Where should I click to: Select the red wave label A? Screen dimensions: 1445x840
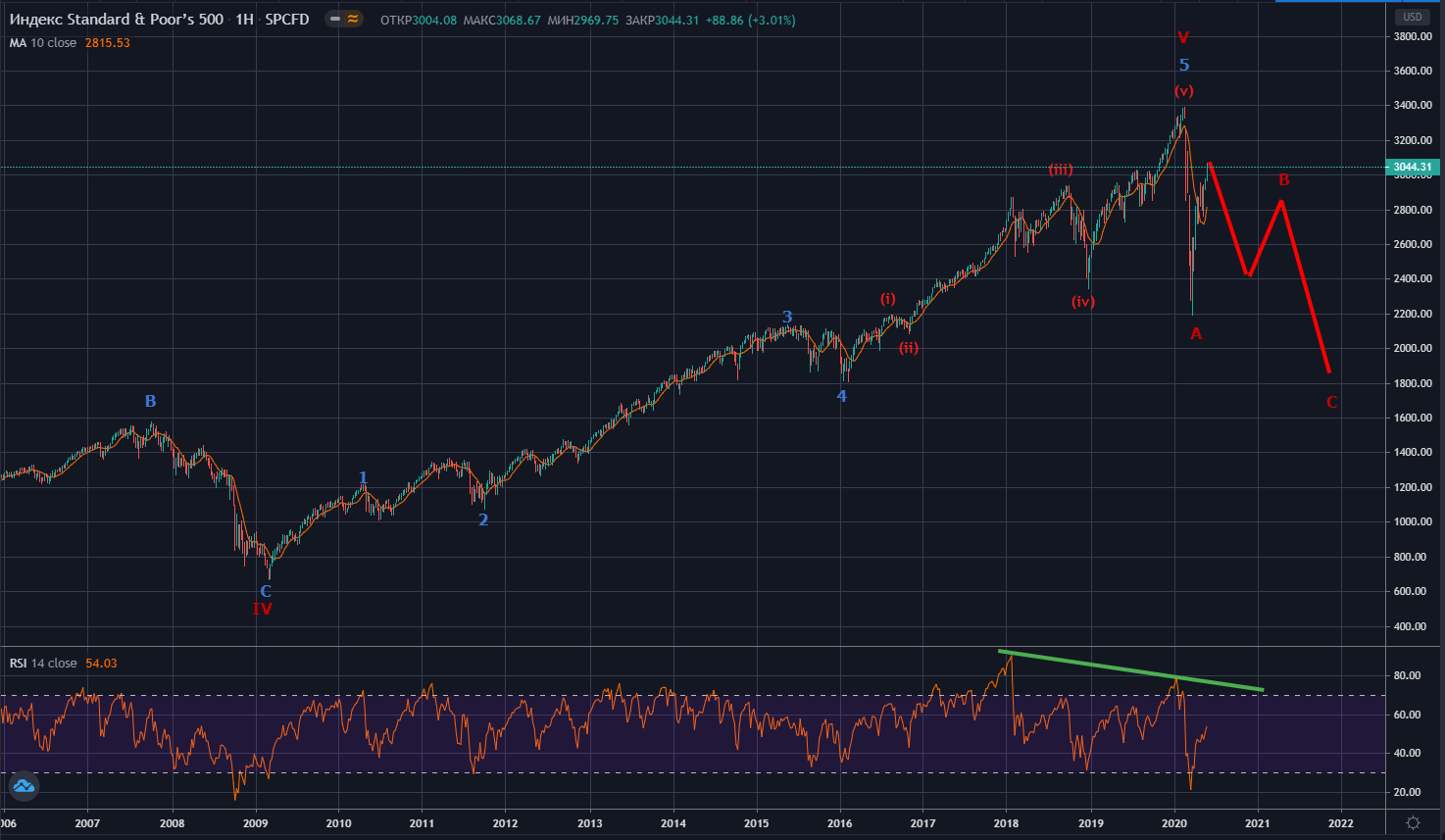1196,333
